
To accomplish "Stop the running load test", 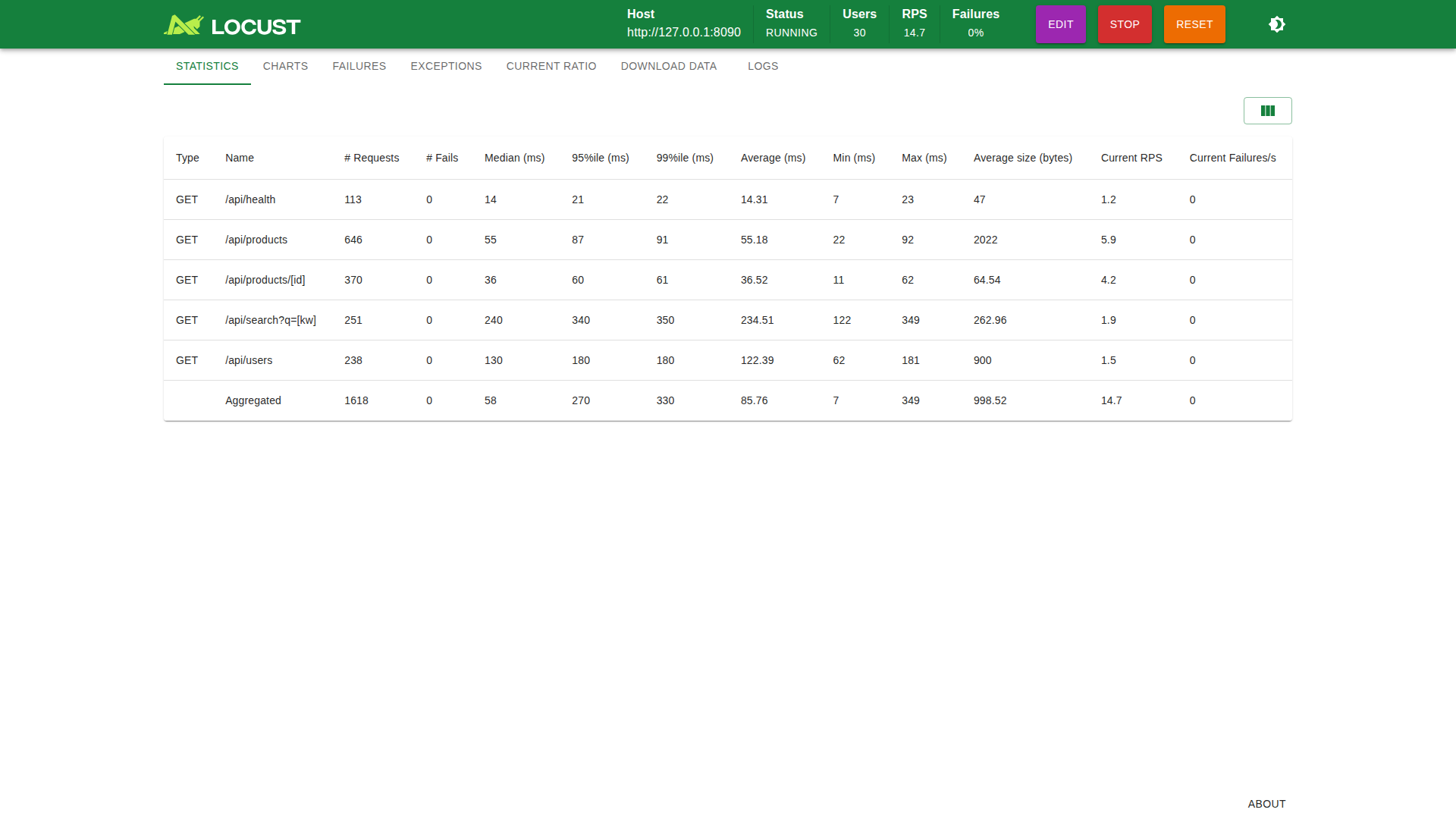I will click(x=1125, y=24).
